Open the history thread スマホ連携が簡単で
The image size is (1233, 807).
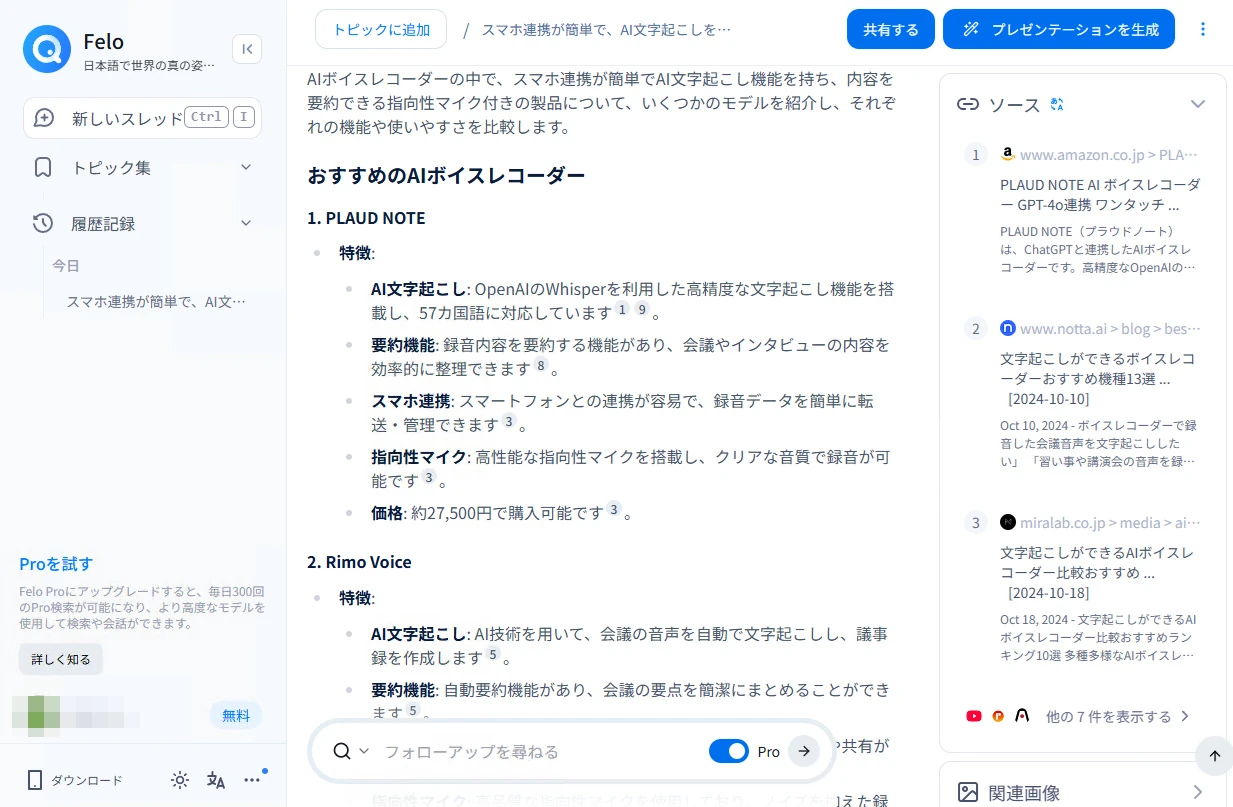point(155,301)
